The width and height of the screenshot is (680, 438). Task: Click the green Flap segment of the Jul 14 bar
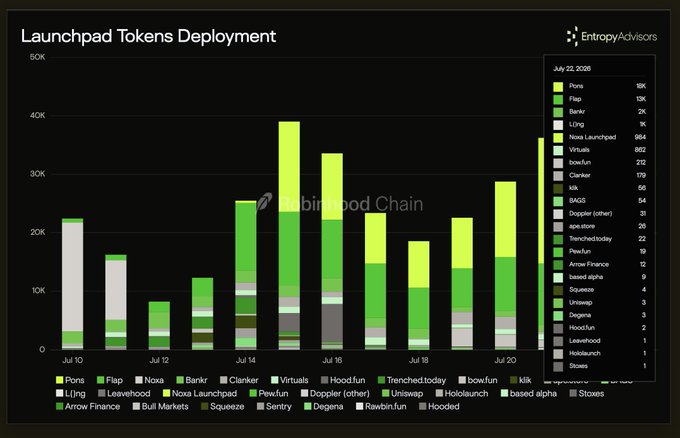[x=246, y=237]
